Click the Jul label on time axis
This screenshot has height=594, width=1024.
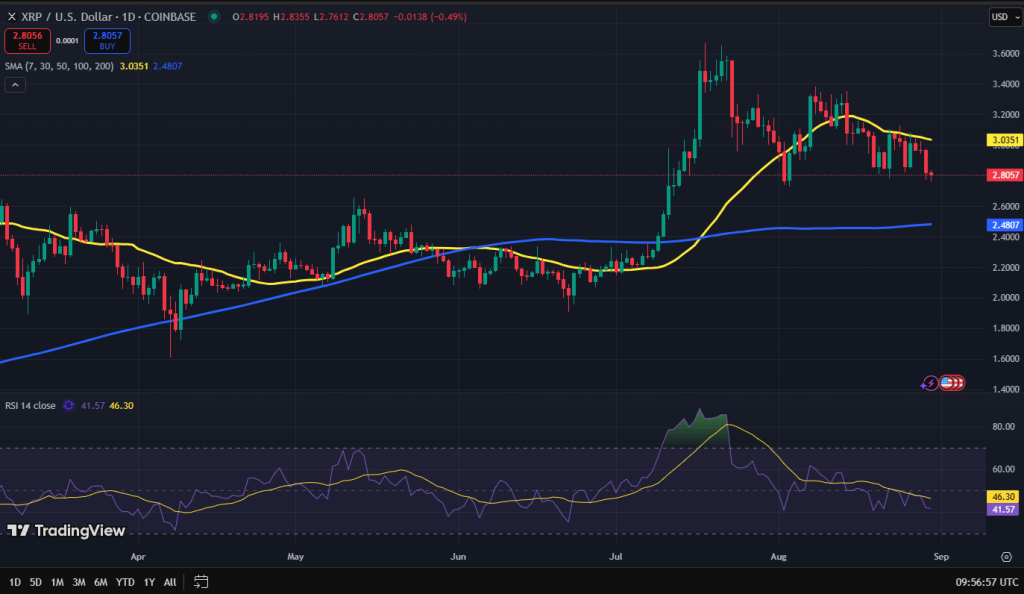tap(615, 557)
